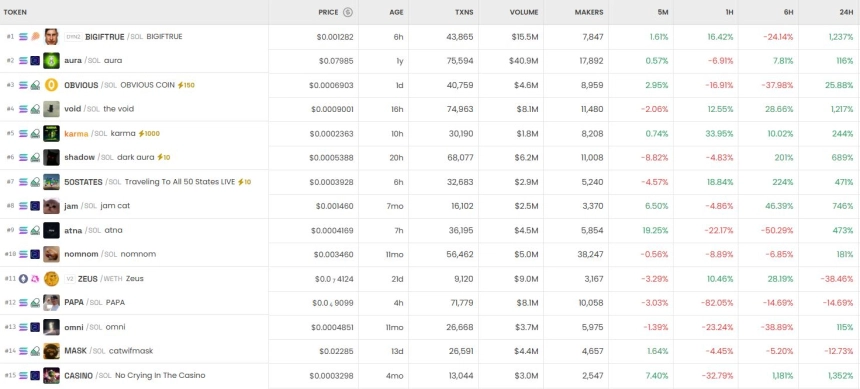
Task: Sort table by the VOLUME column header
Action: [524, 12]
